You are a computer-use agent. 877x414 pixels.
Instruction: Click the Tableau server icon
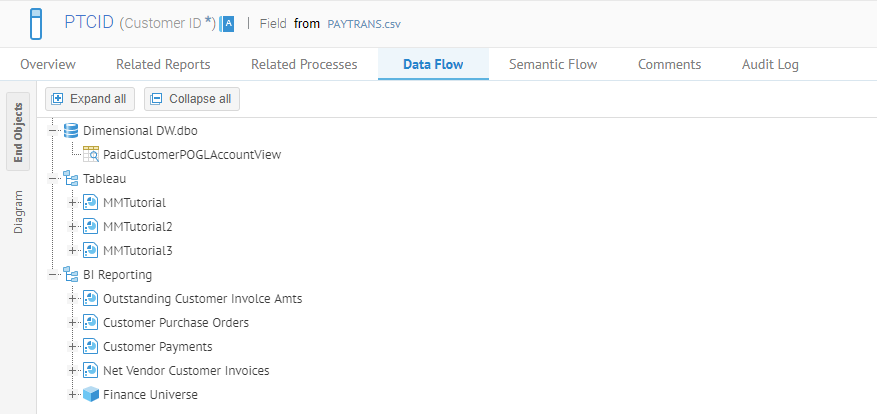coord(71,178)
